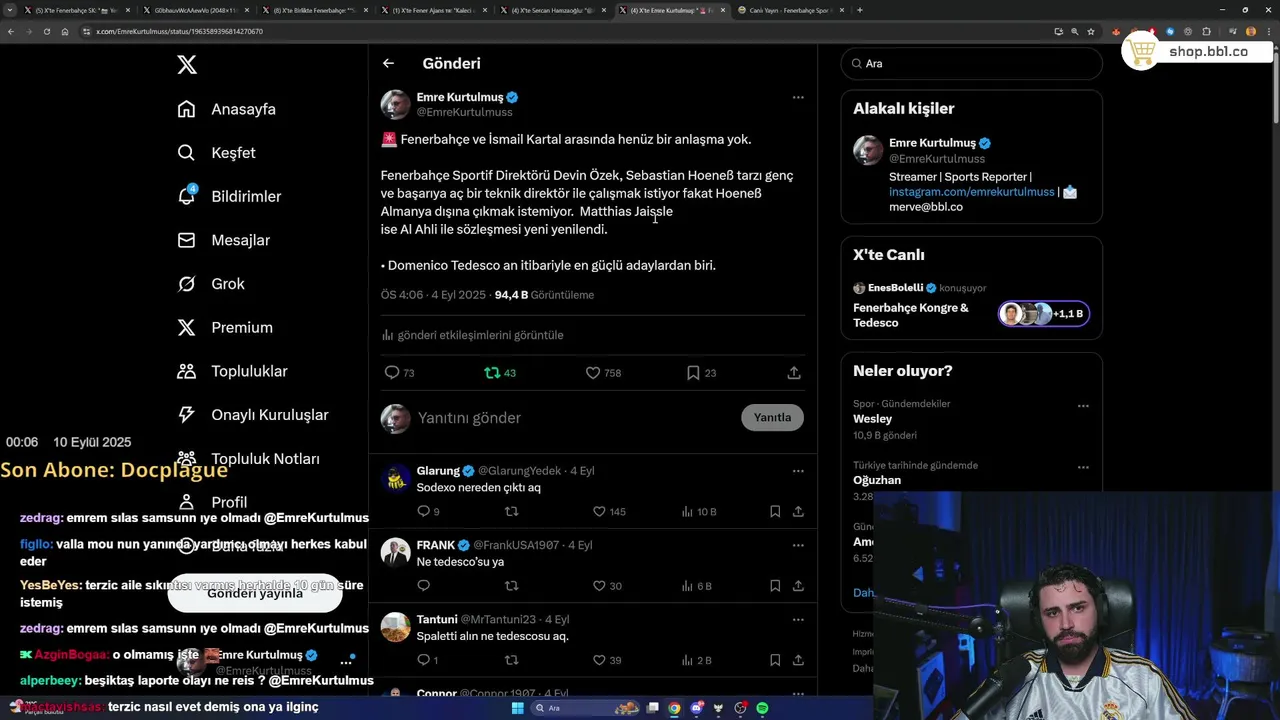
Task: Open Glarung's profile avatar
Action: 396,478
